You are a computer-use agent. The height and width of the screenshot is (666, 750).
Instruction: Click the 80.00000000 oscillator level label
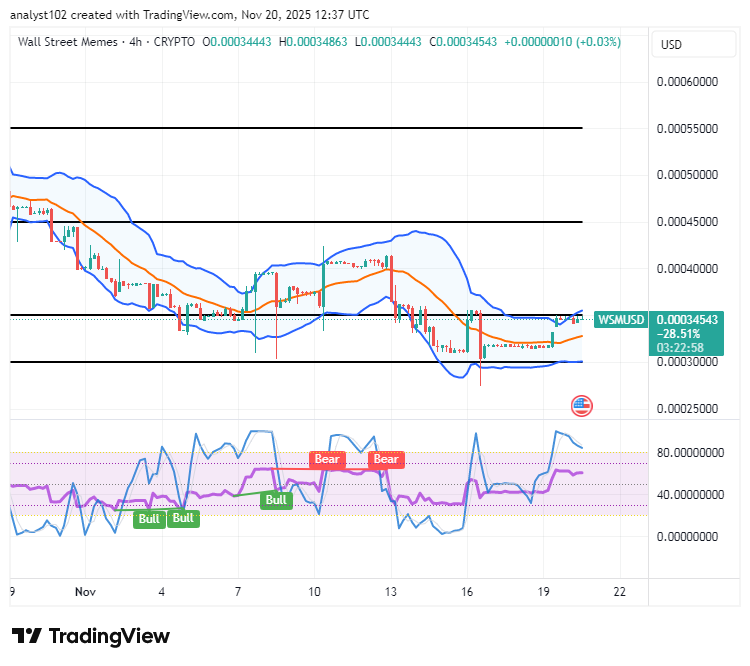(690, 453)
